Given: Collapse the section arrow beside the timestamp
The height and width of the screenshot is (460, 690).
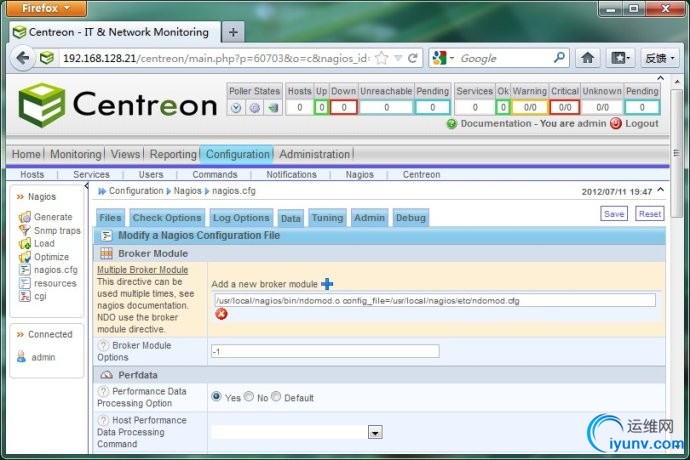Looking at the screenshot, I should [x=661, y=190].
